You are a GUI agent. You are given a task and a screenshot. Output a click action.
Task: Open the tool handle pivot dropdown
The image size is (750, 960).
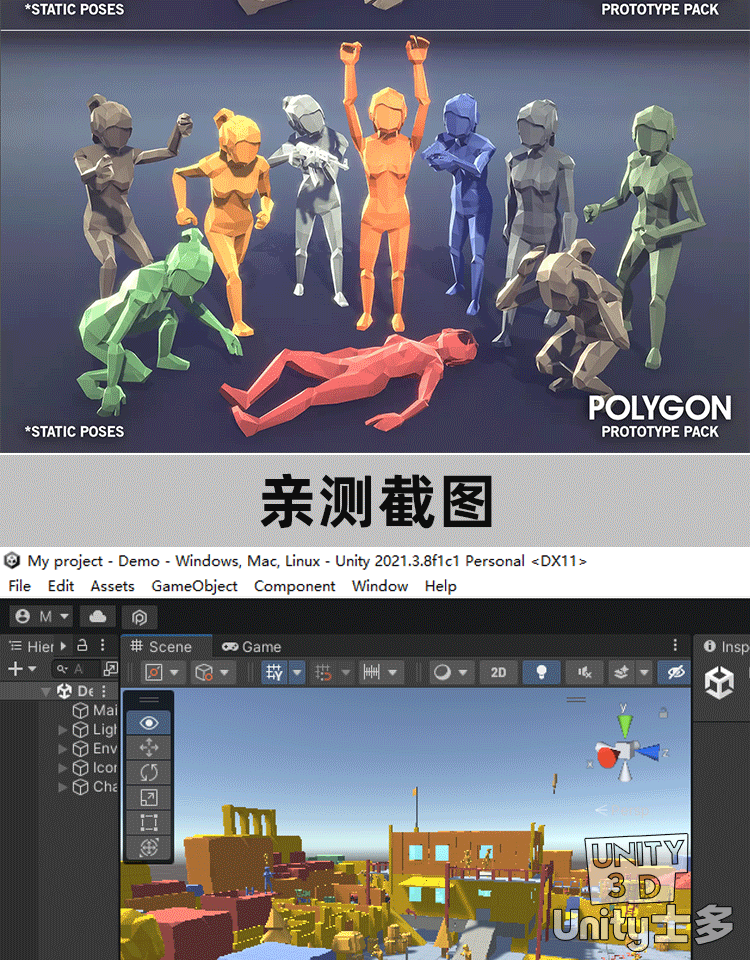click(x=162, y=673)
